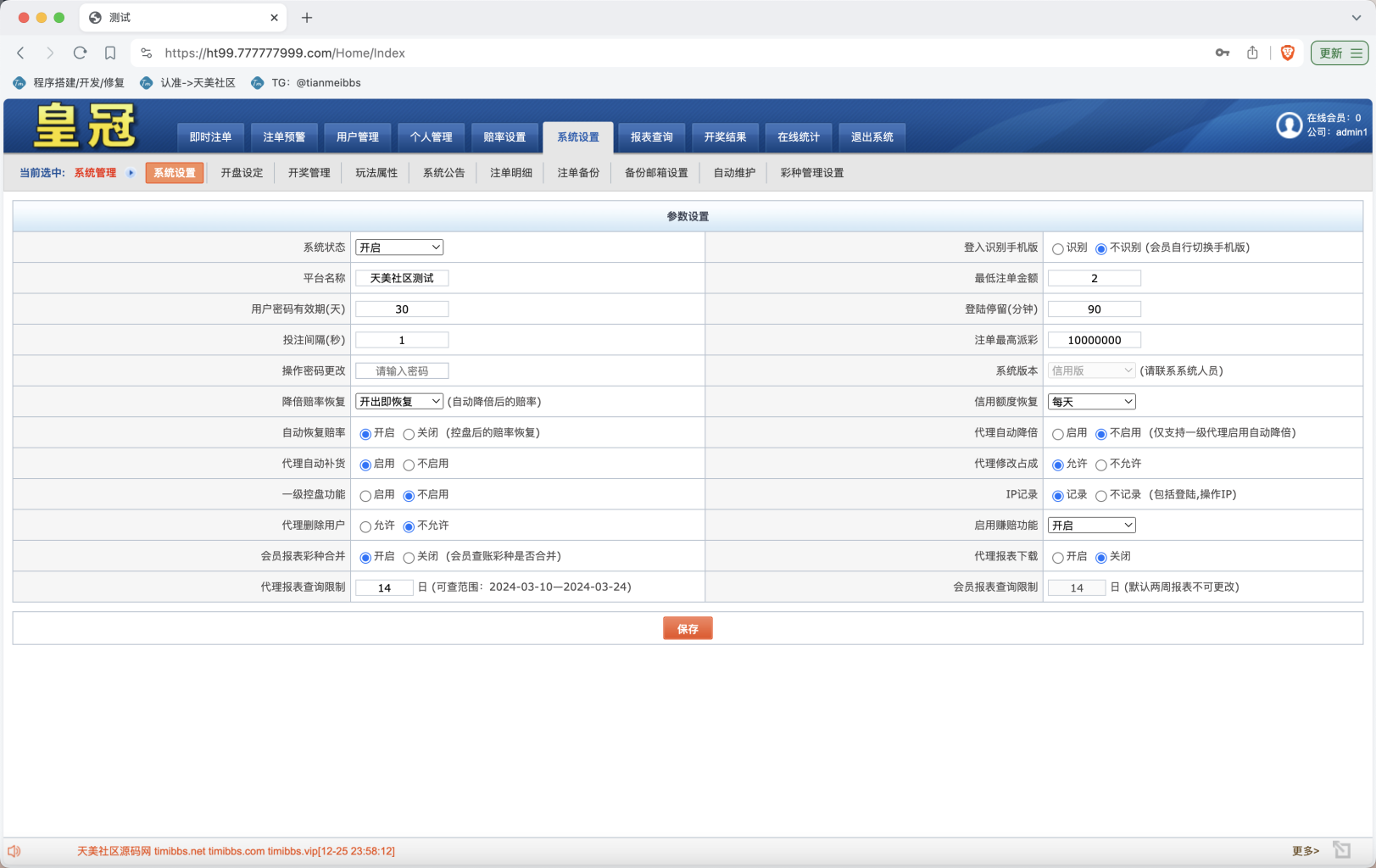Click the speaker icon in the footer
The image size is (1376, 868).
pyautogui.click(x=14, y=850)
